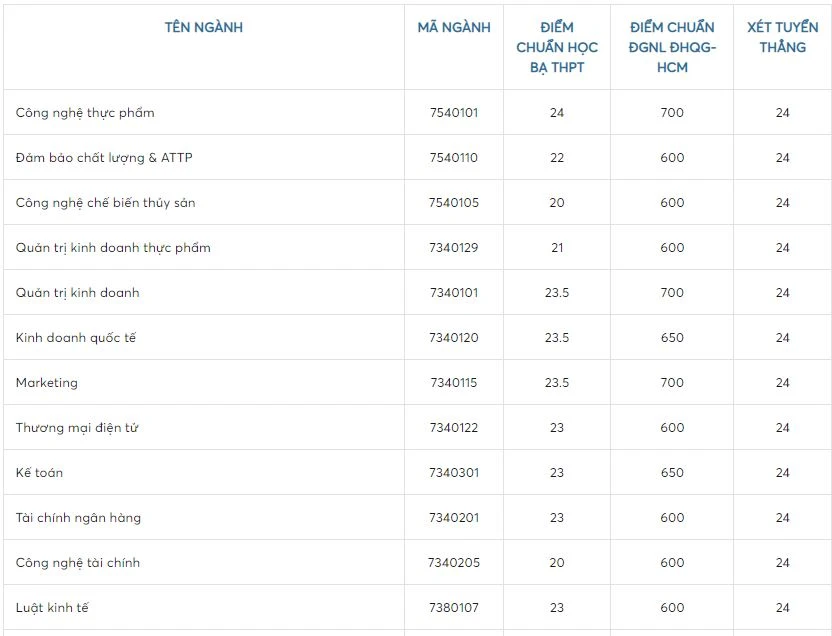Click the MÃ NGÀNH column header
832x636 pixels.
point(454,28)
